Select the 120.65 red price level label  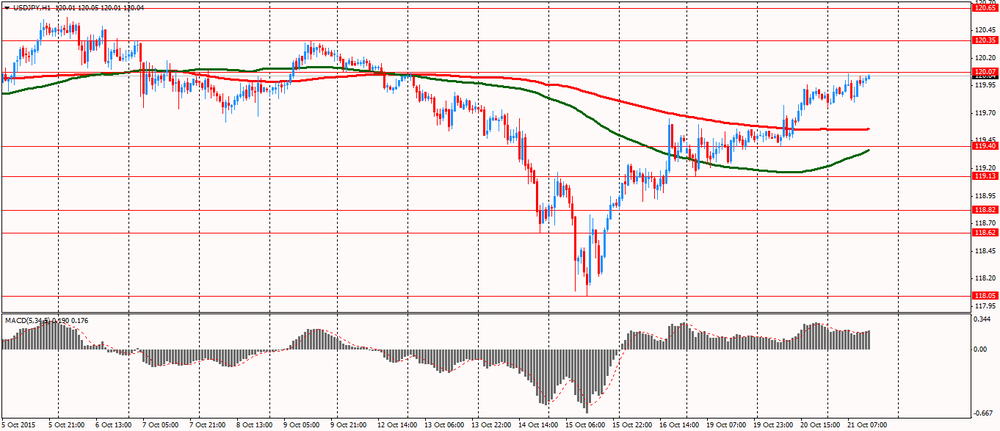(985, 8)
